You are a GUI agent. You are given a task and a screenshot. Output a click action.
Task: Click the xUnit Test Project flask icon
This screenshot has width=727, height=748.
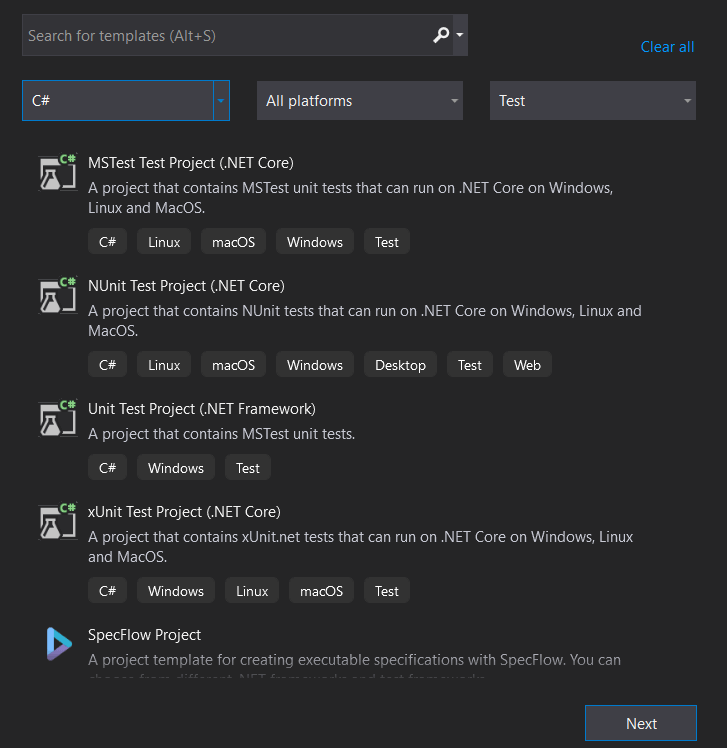click(58, 521)
